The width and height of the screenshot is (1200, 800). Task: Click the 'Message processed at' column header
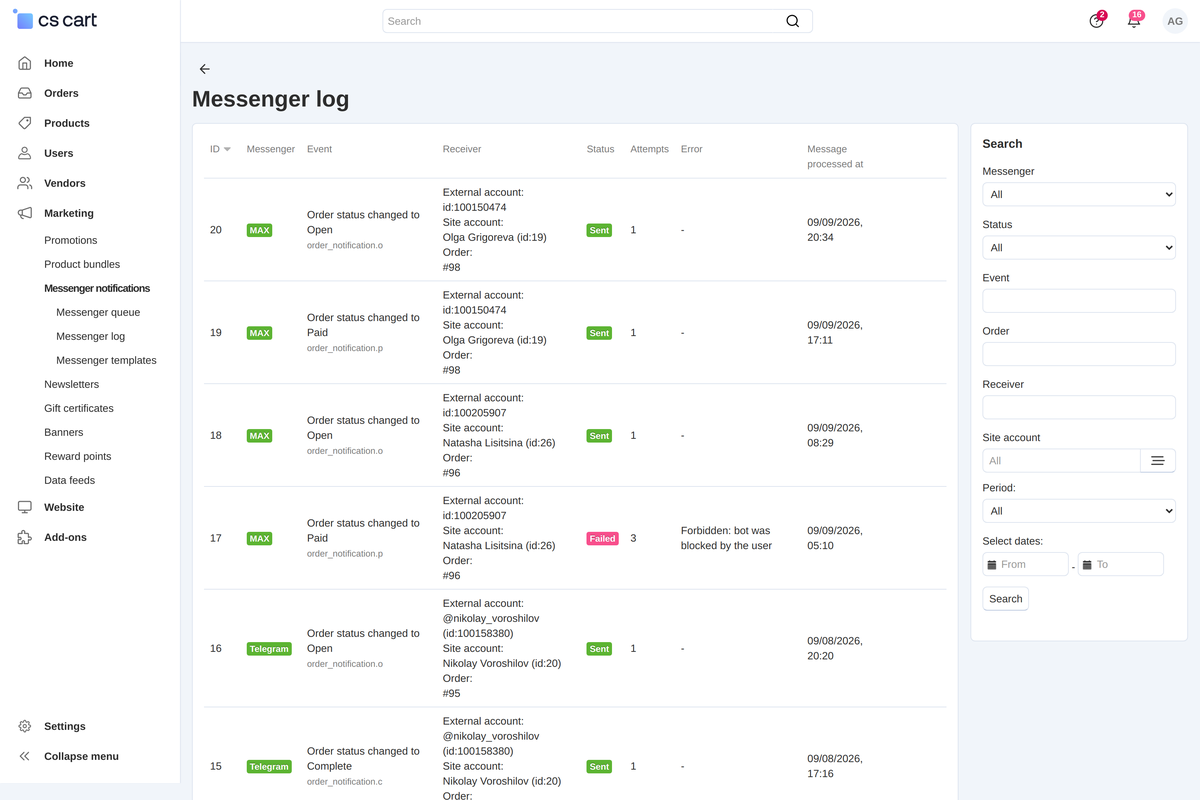coord(835,156)
